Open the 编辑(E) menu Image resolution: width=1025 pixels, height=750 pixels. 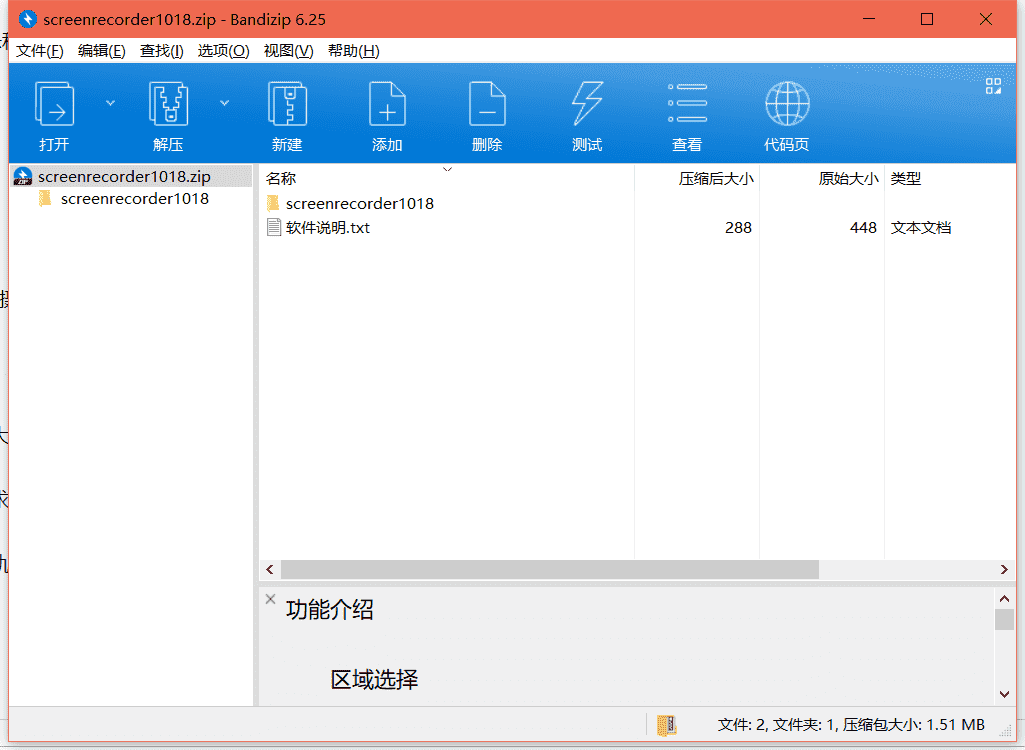pos(101,50)
